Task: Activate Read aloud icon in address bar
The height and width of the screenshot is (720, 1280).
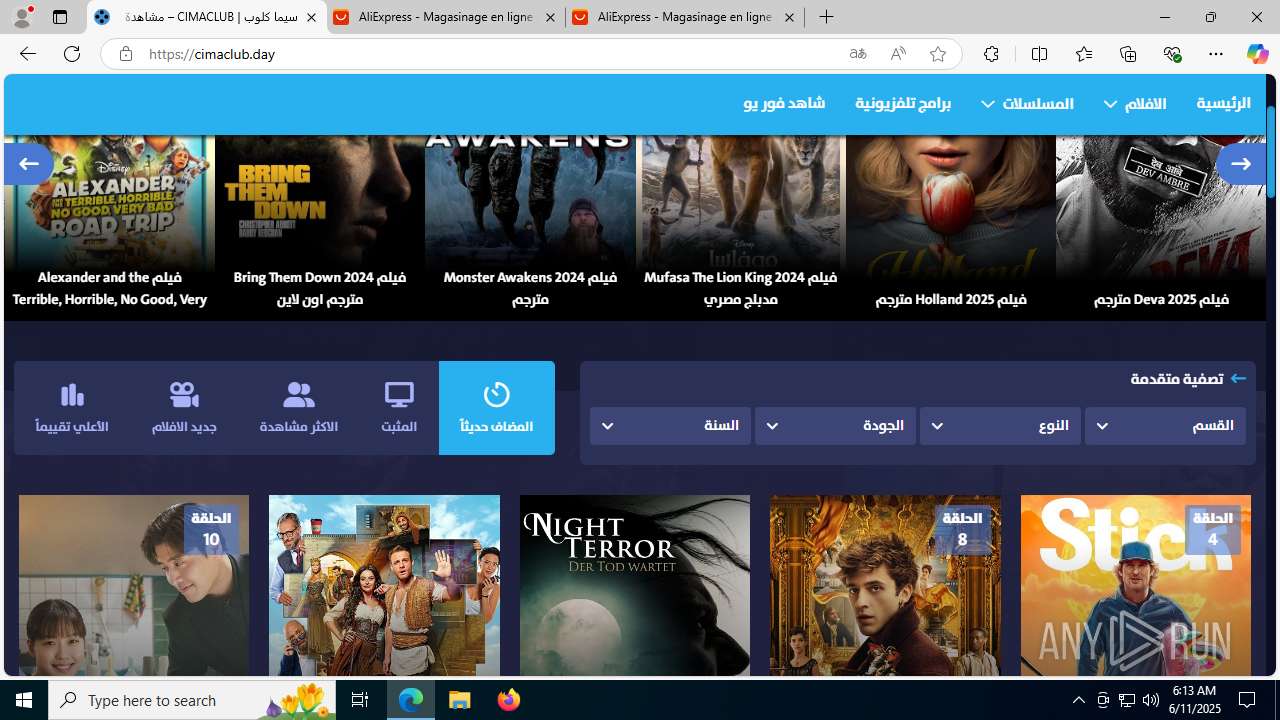Action: 898,54
